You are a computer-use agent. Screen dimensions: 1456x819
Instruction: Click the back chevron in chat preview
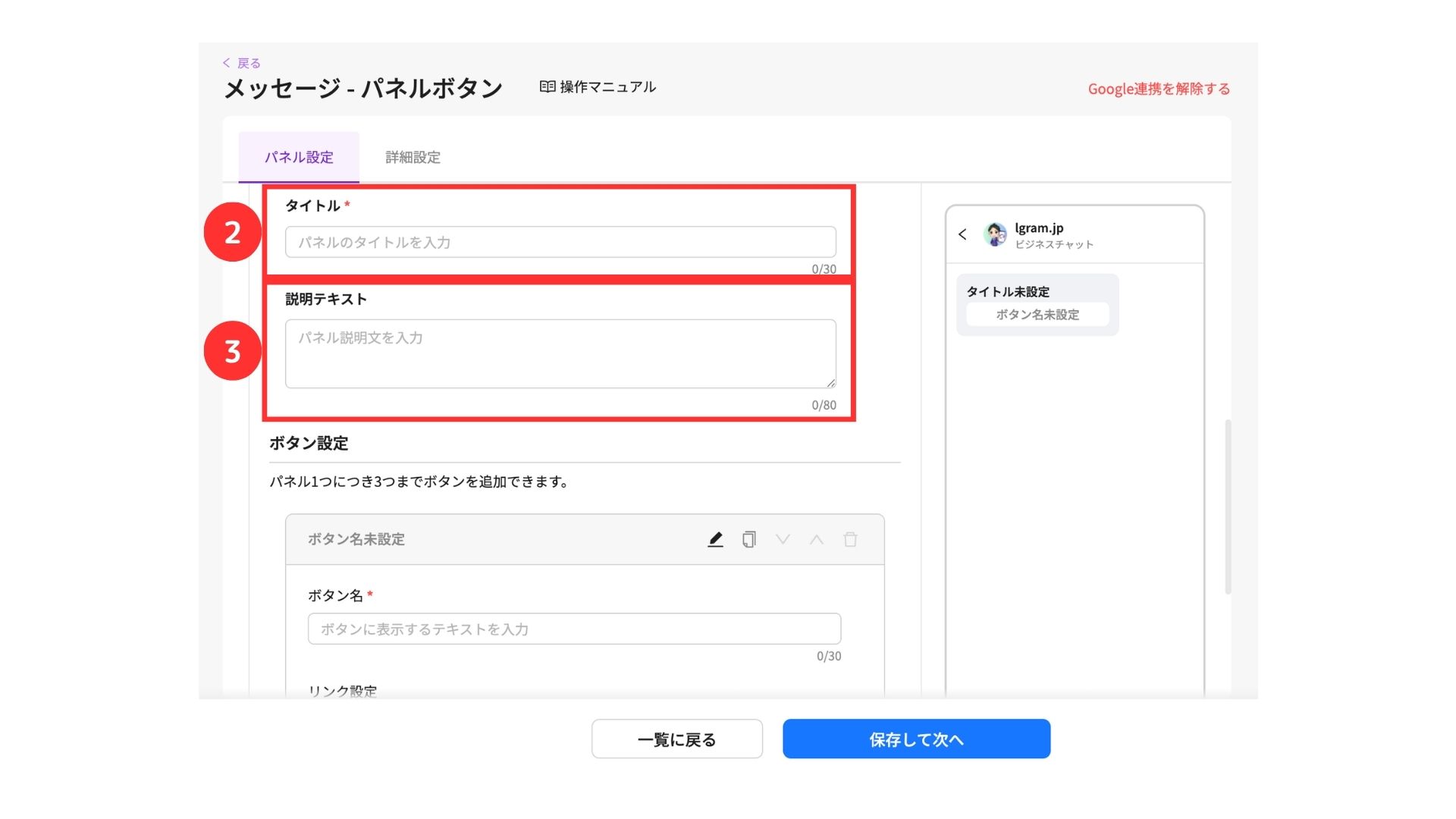point(962,234)
